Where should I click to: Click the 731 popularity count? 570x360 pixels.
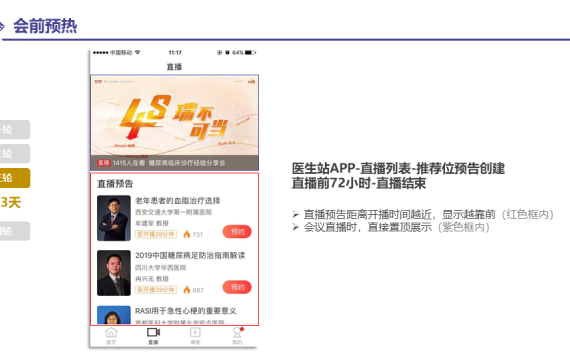[x=198, y=235]
